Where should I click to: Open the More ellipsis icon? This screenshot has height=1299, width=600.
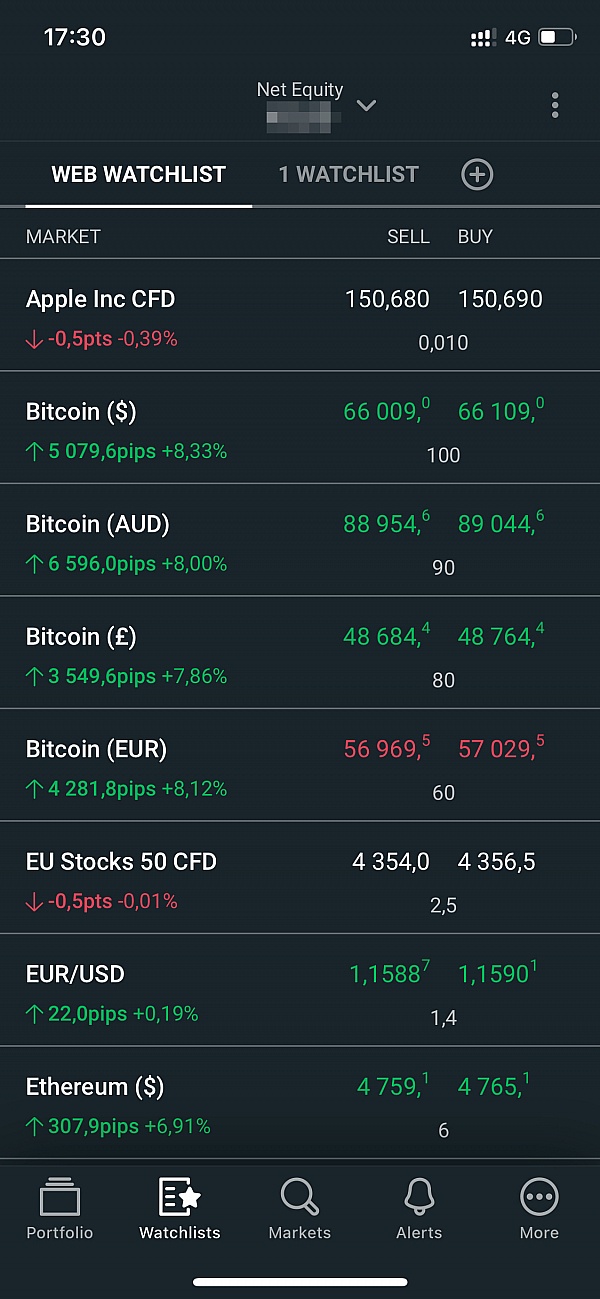pos(539,1197)
